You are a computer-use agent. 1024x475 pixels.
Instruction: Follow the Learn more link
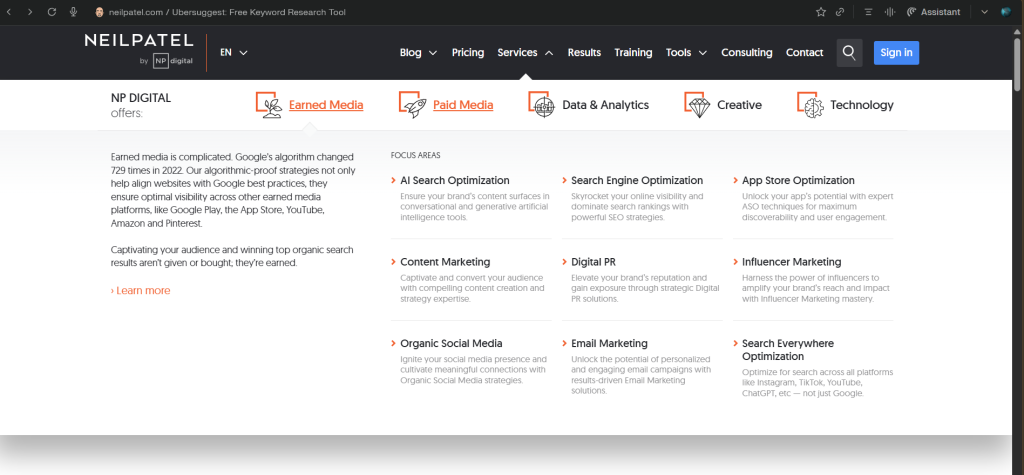140,291
